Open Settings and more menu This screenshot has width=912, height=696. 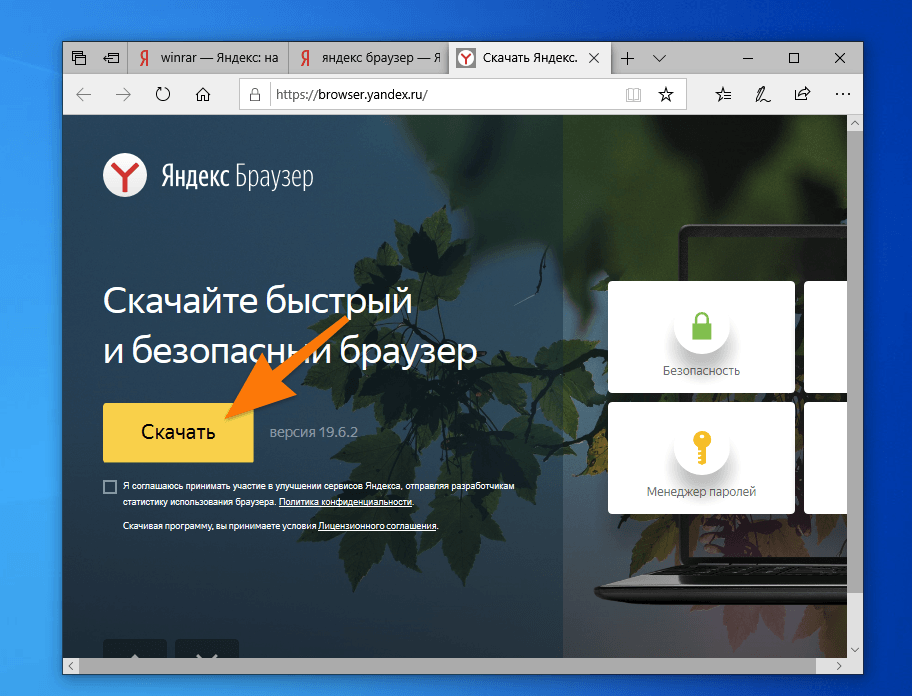842,94
